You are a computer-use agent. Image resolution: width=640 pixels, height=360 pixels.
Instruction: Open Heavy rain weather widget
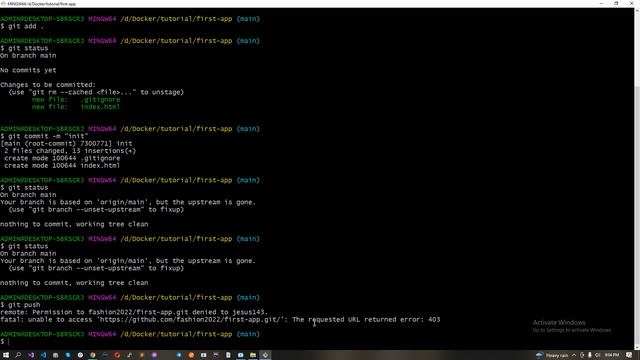pyautogui.click(x=552, y=355)
